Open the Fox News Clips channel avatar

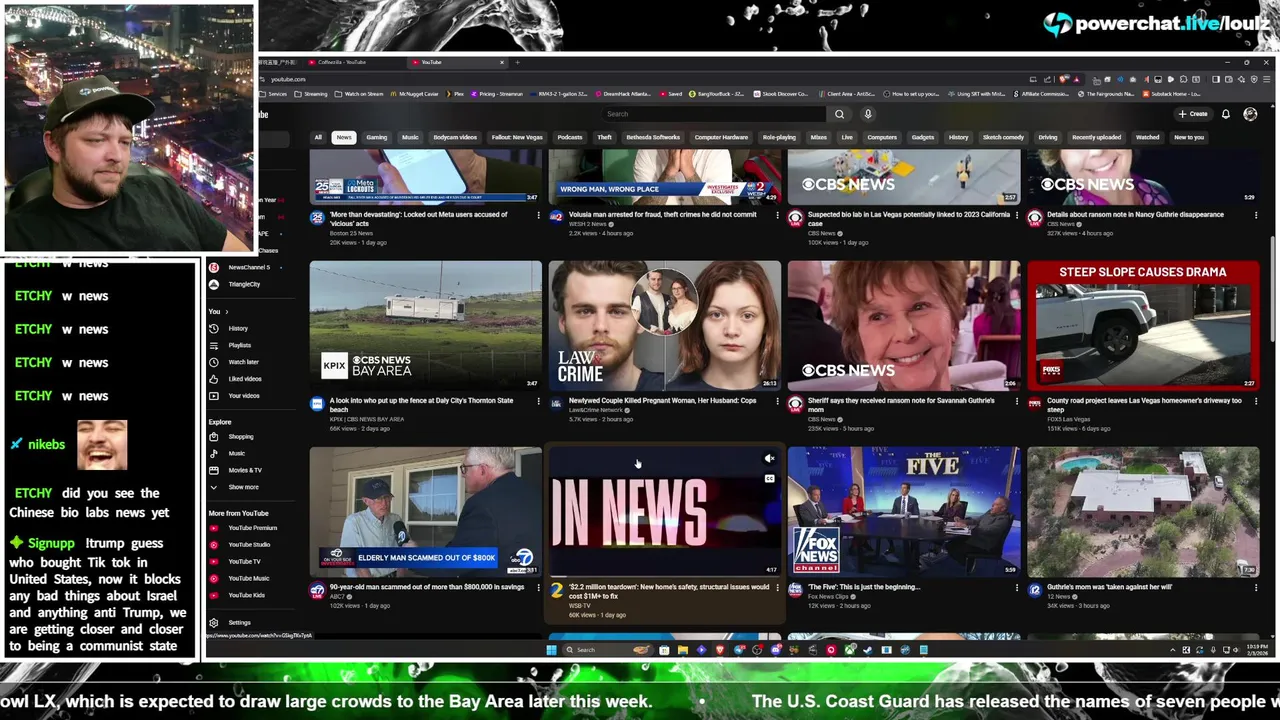[x=795, y=590]
